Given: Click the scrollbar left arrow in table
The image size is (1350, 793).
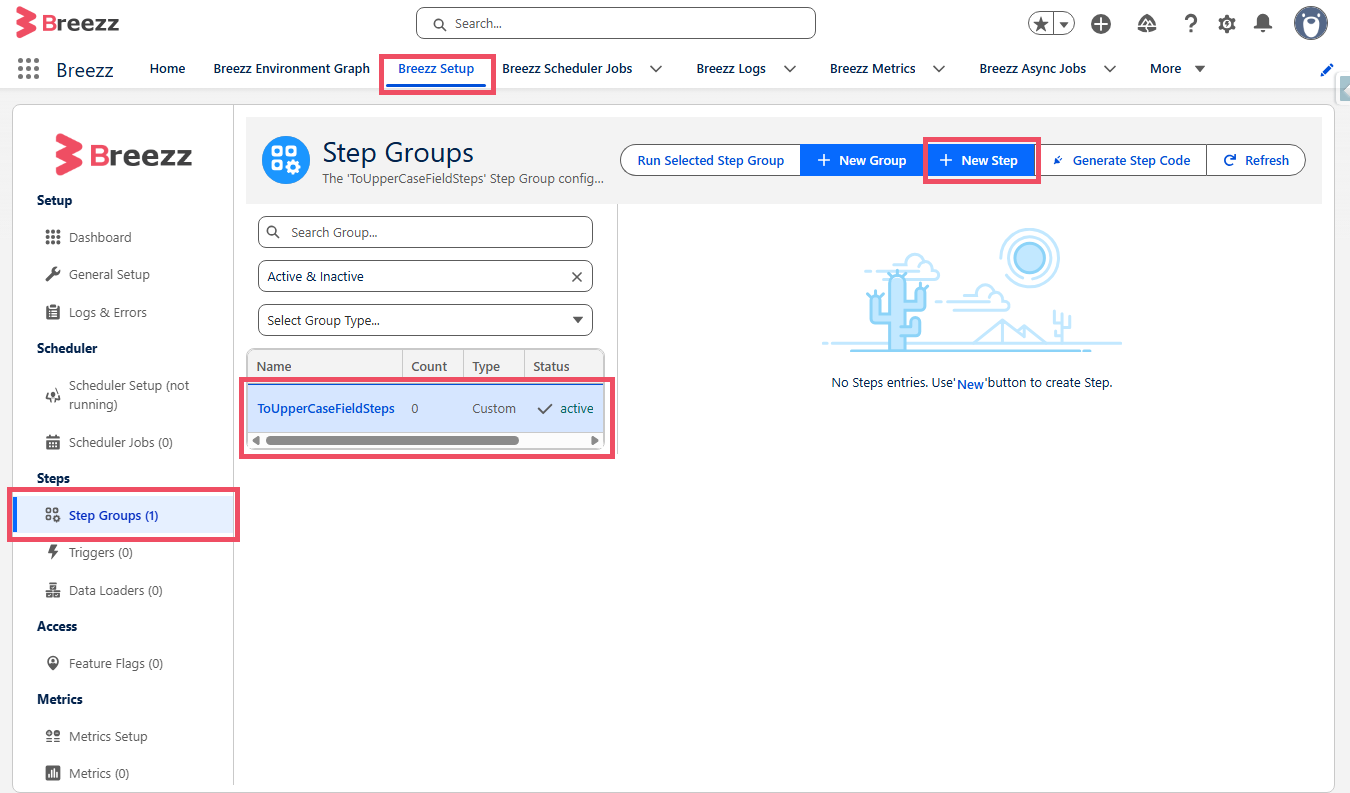Looking at the screenshot, I should pyautogui.click(x=256, y=440).
